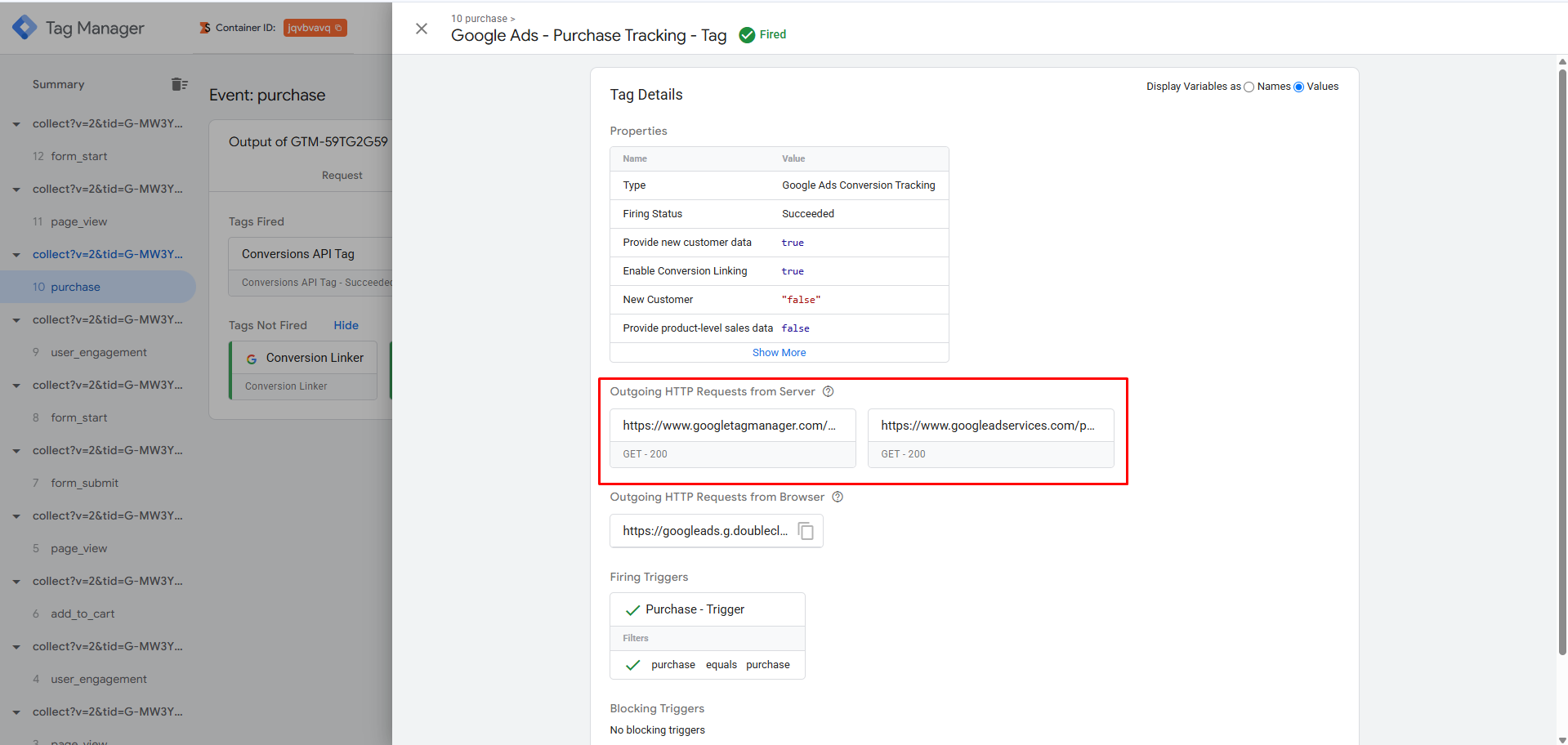Close the tag details panel
This screenshot has height=745, width=1568.
pos(422,29)
